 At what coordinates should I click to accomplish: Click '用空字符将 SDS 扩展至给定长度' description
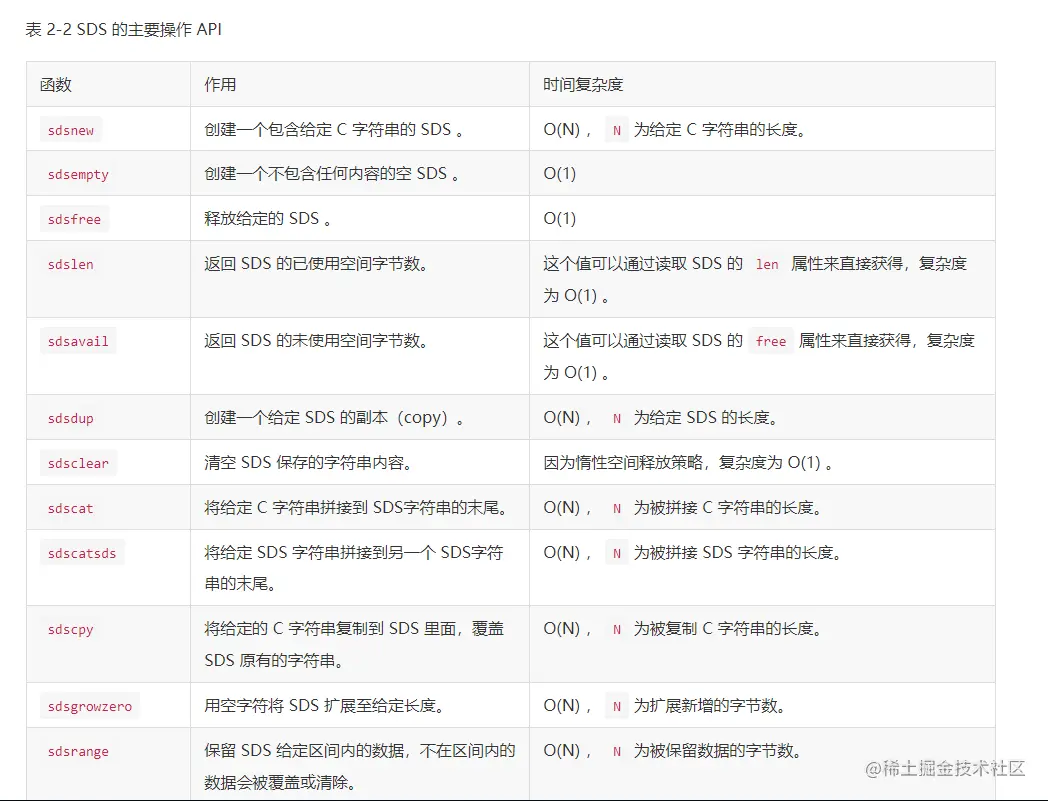tap(324, 706)
